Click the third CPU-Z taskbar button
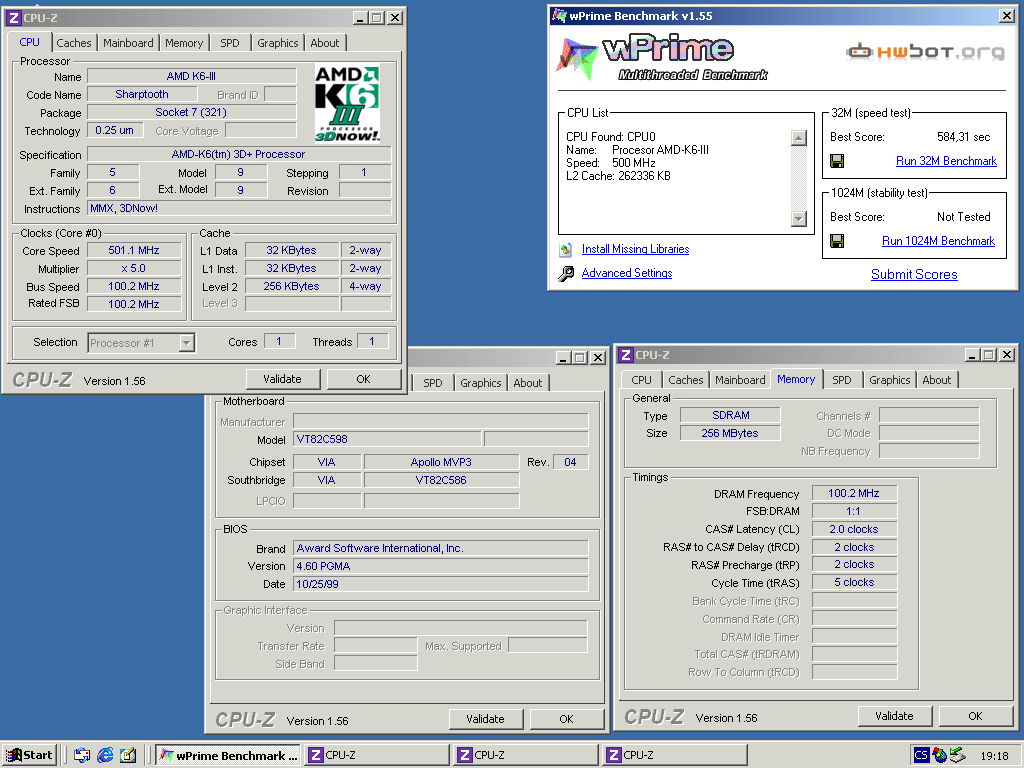 [675, 756]
